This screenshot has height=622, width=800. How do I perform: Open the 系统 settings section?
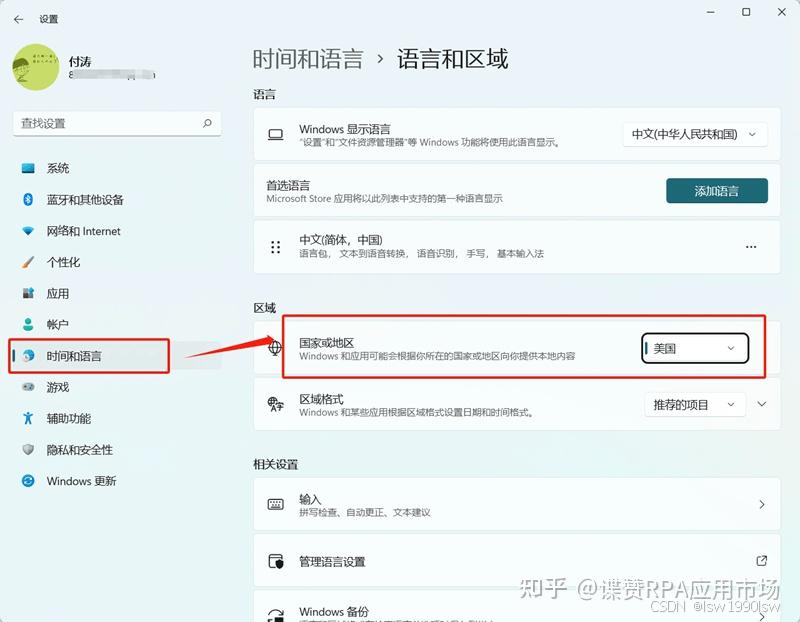58,168
